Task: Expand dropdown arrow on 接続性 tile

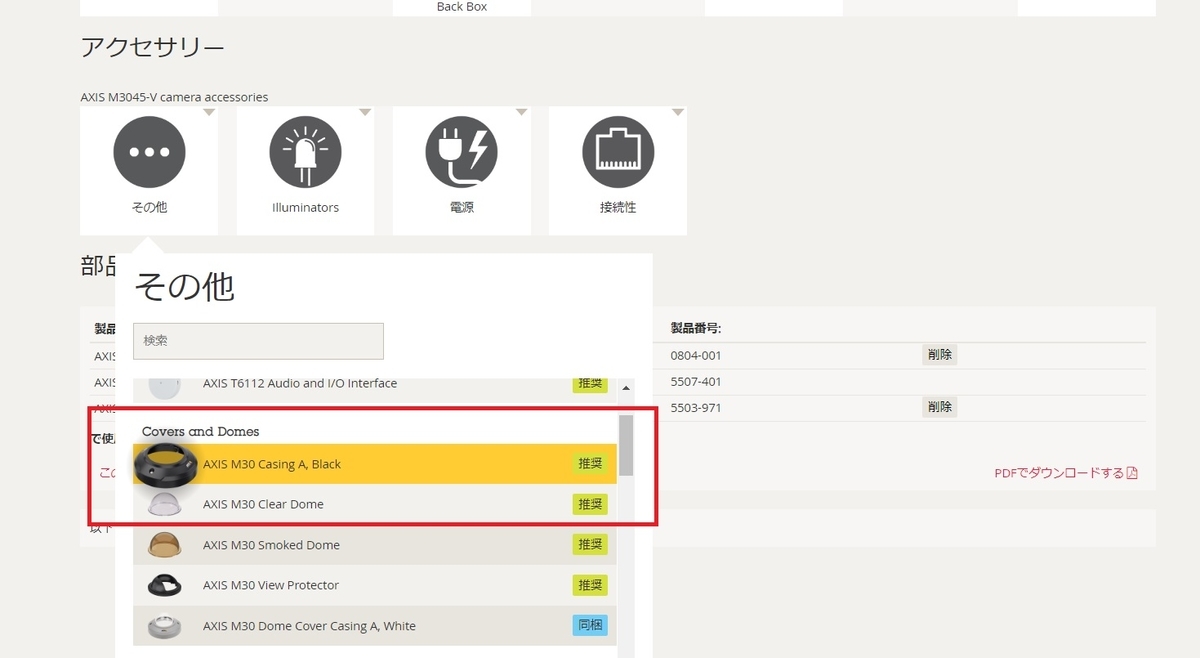Action: point(677,113)
